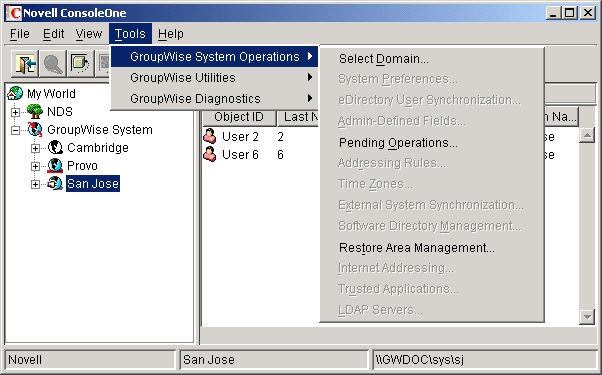Collapse the GroupWise System node
The image size is (602, 375).
[x=15, y=130]
